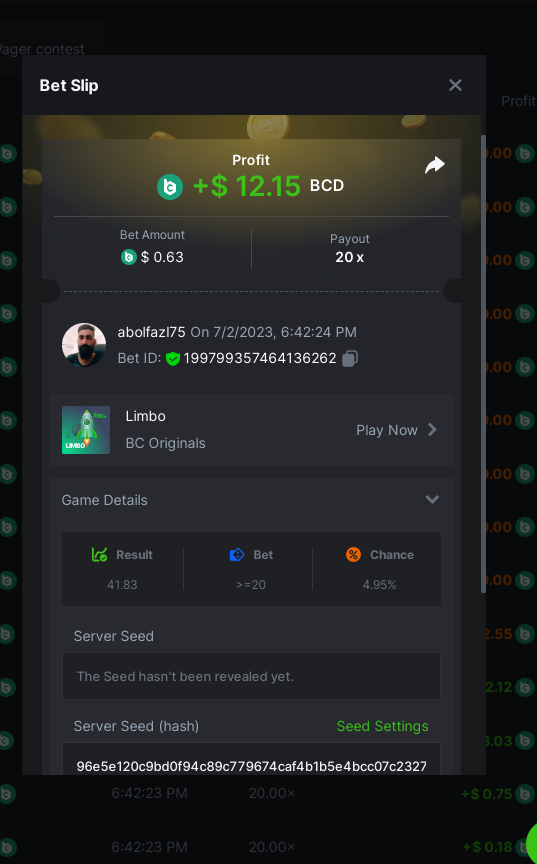Click the share arrow icon
Viewport: 537px width, 864px height.
pyautogui.click(x=435, y=165)
